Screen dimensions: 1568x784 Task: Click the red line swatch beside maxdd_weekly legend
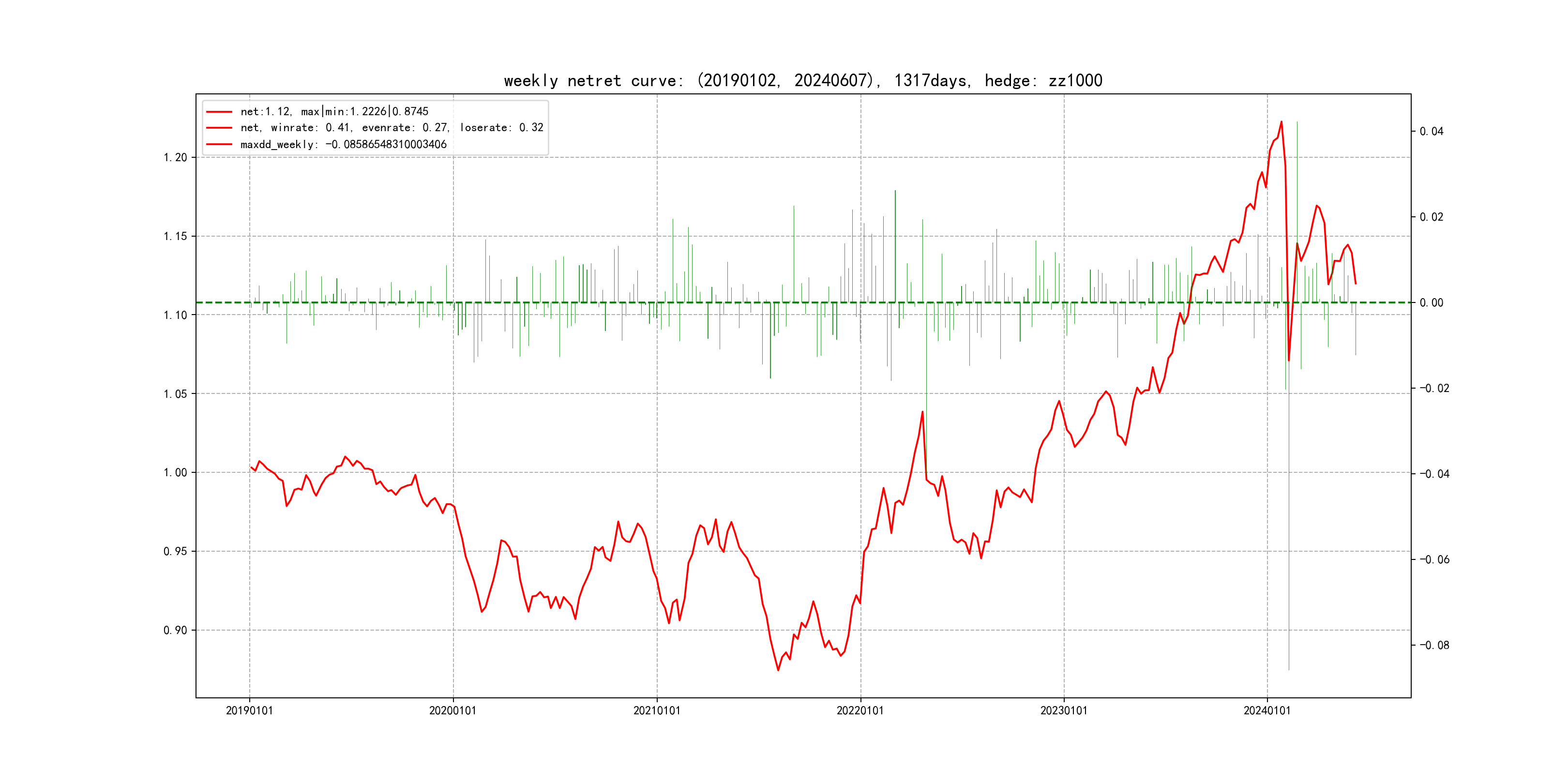click(219, 145)
